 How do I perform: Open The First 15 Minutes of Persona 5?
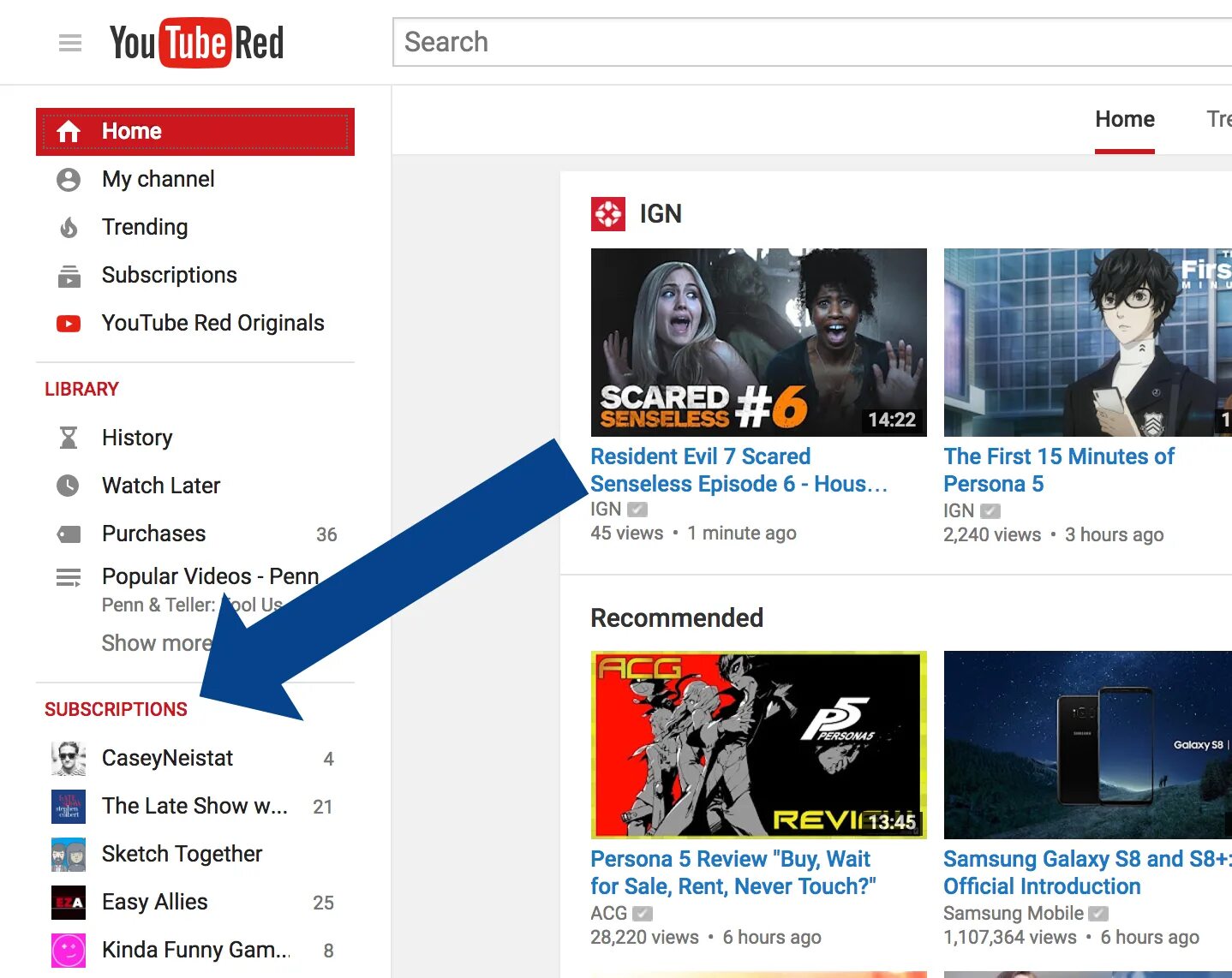[x=1059, y=470]
